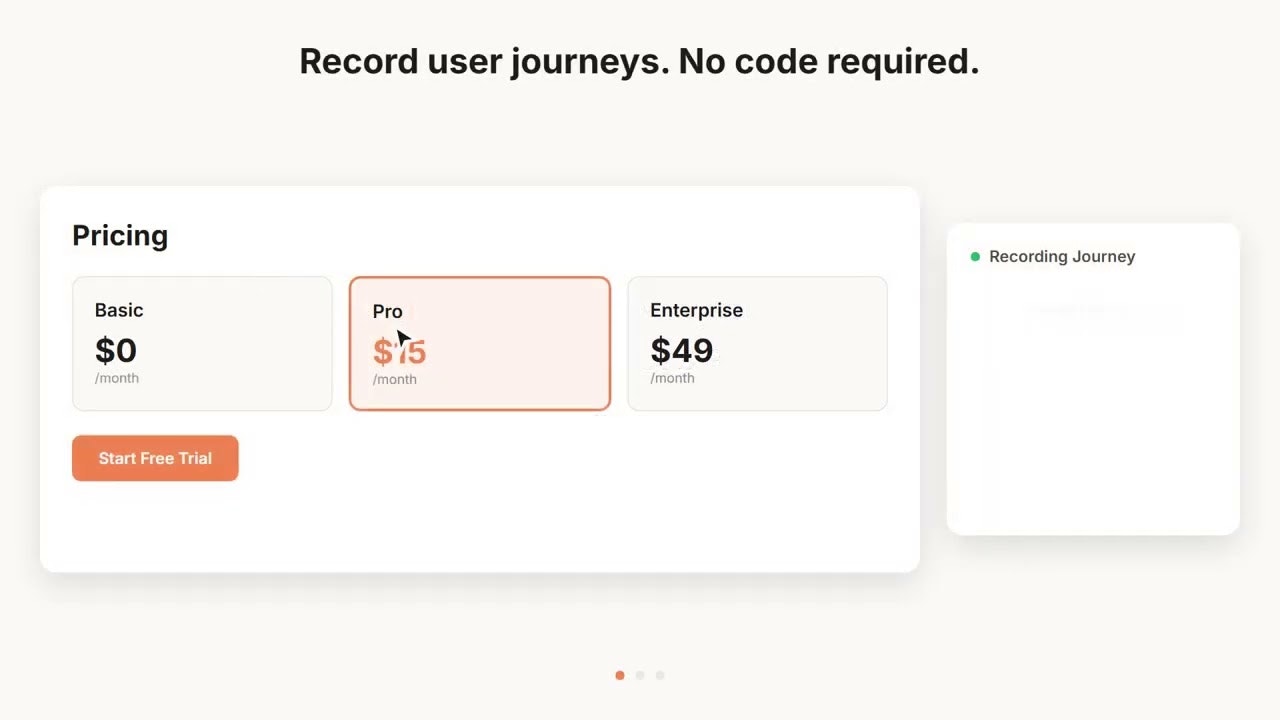
Task: Click the Recording Journey label
Action: pos(1062,257)
